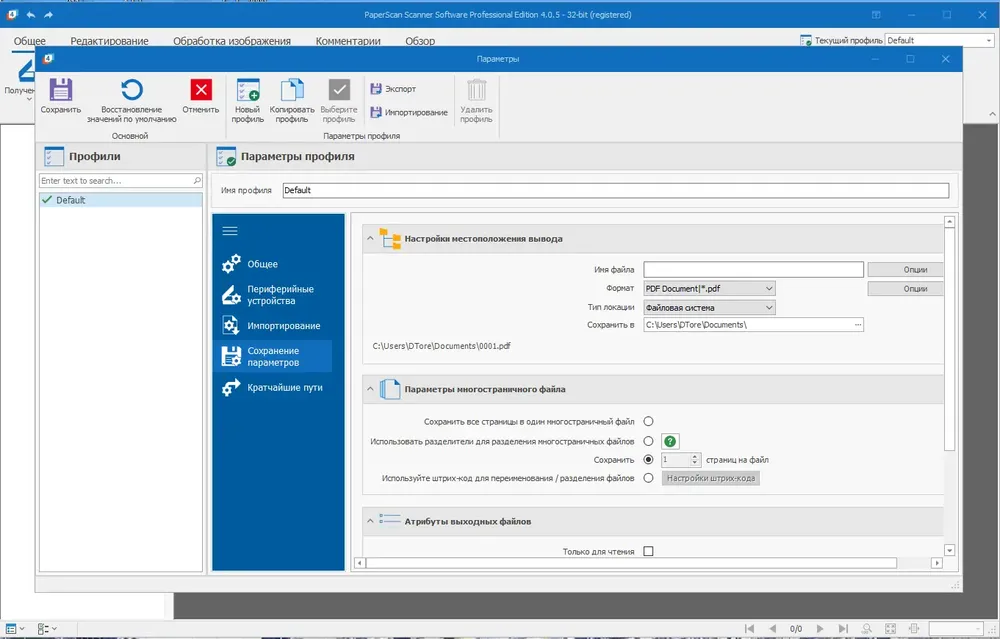Open the Формат PDF Document dropdown
The image size is (1000, 639).
(x=709, y=288)
